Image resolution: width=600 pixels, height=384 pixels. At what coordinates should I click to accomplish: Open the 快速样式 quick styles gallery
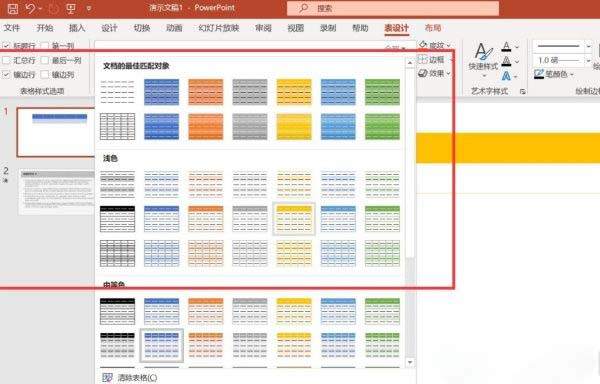coord(484,60)
